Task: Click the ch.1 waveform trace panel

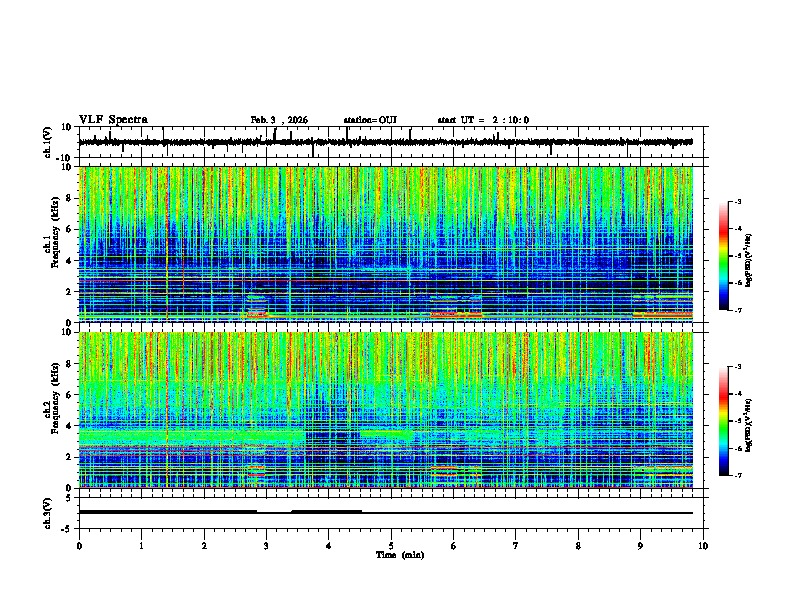Action: [x=393, y=142]
